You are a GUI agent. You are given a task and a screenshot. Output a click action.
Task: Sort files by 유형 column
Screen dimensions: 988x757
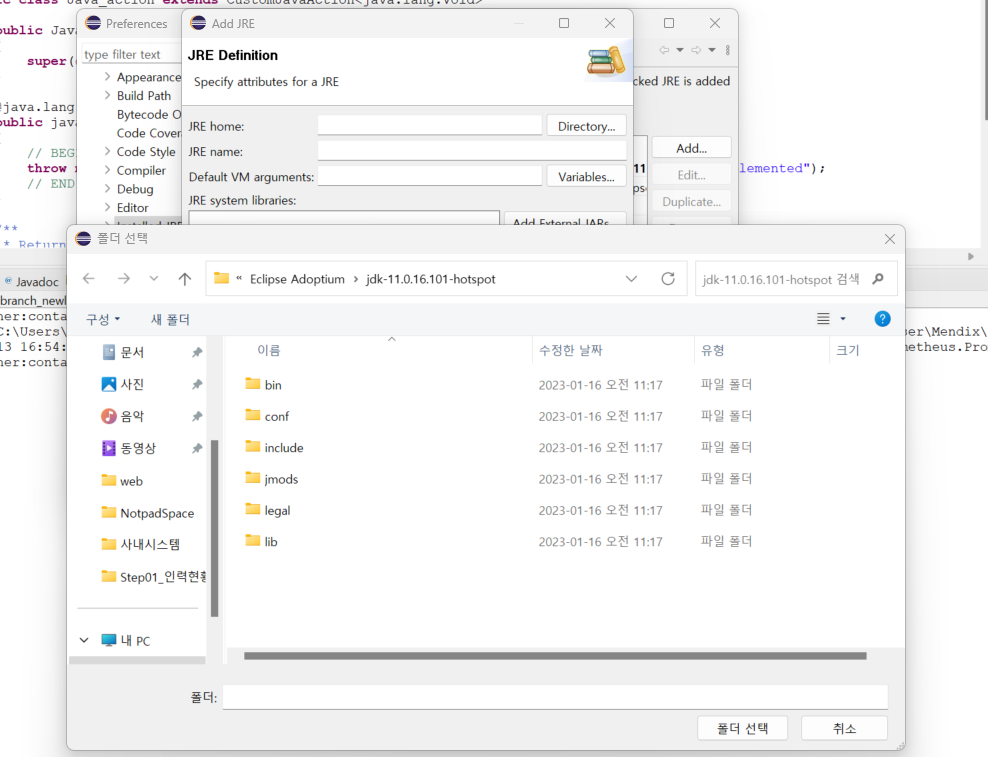(x=713, y=350)
